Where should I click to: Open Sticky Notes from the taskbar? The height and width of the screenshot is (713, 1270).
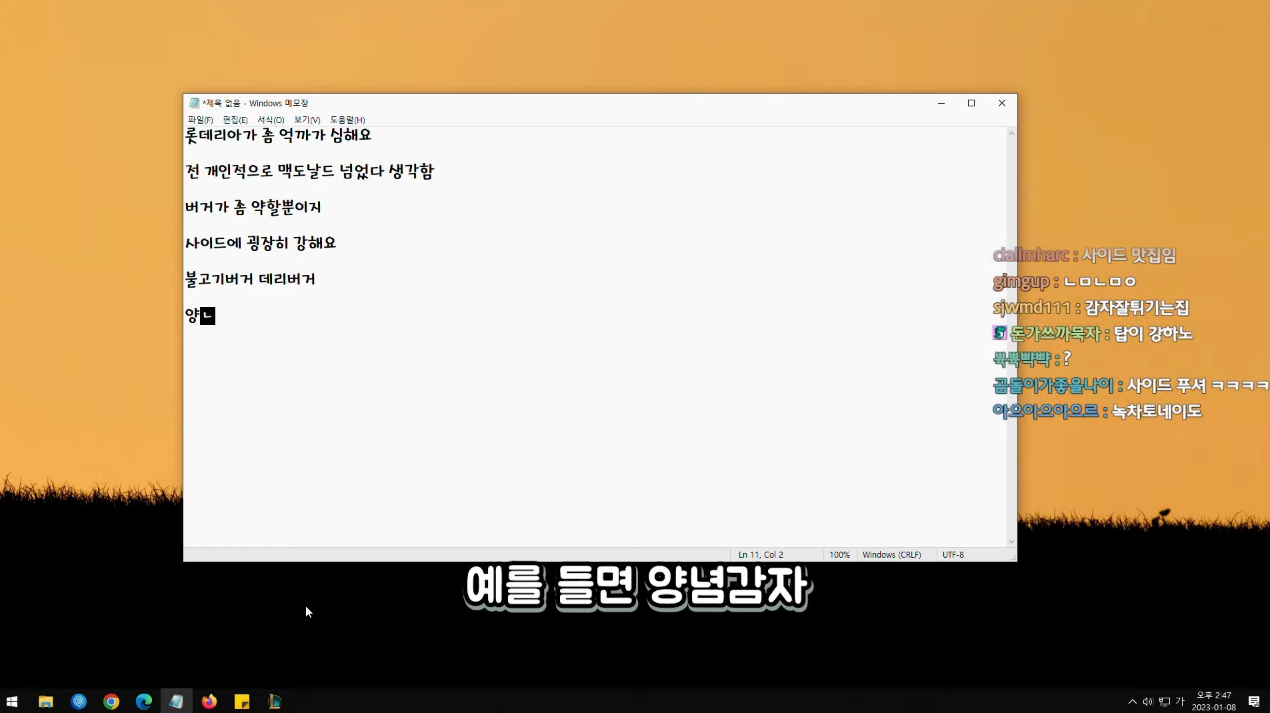(241, 701)
